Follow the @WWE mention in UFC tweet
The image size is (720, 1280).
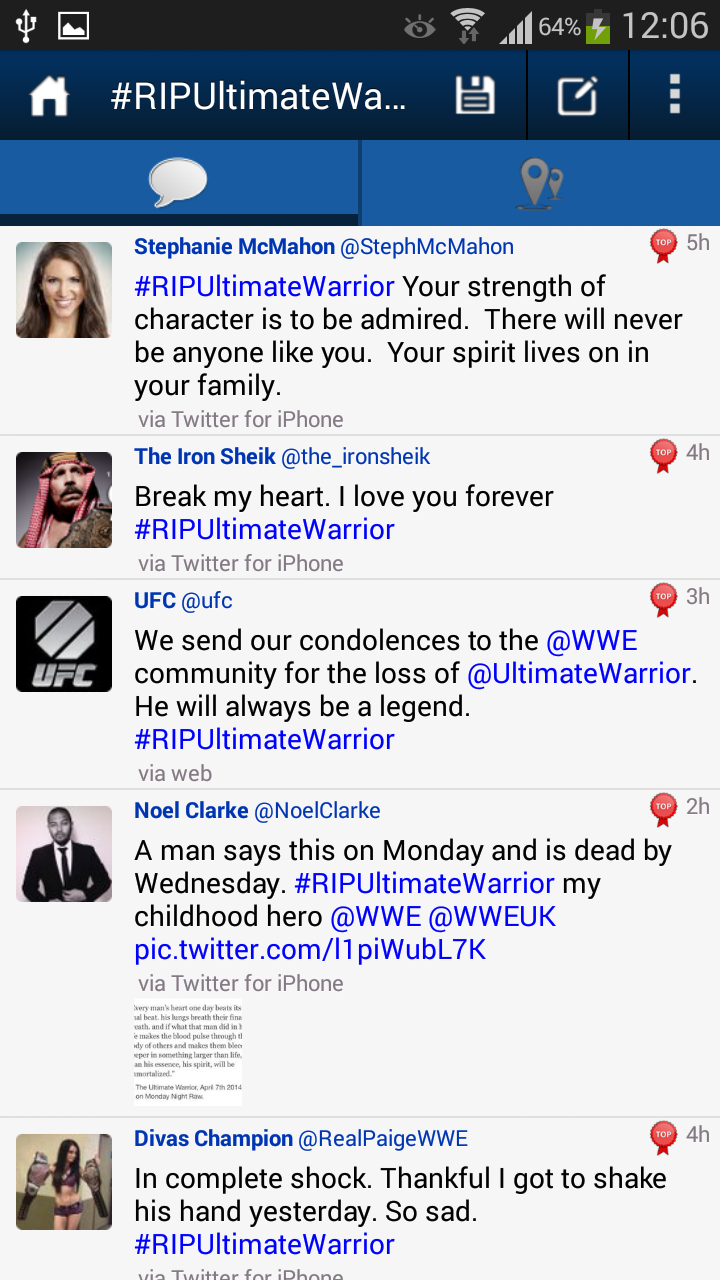[x=592, y=640]
